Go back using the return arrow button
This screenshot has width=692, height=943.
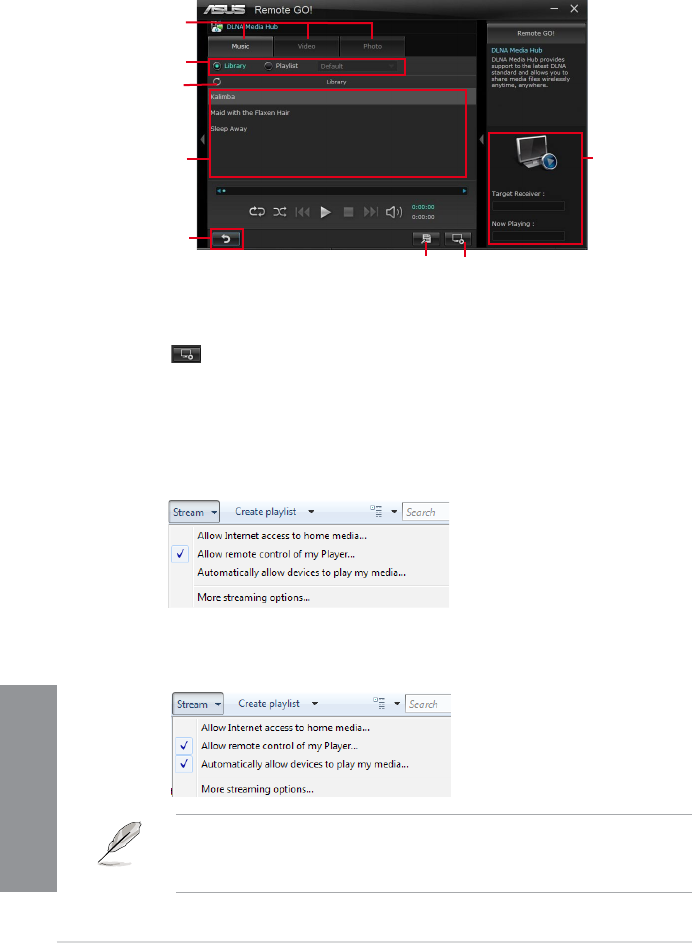226,239
